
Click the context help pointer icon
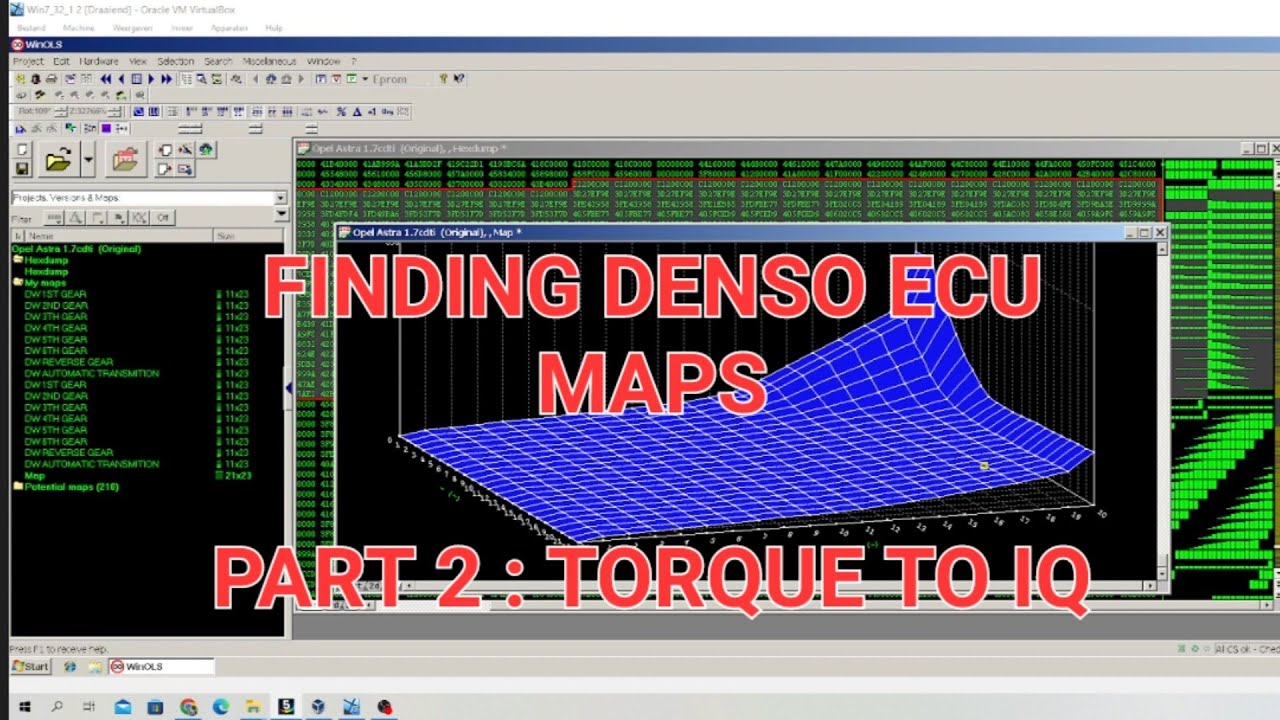pyautogui.click(x=458, y=79)
